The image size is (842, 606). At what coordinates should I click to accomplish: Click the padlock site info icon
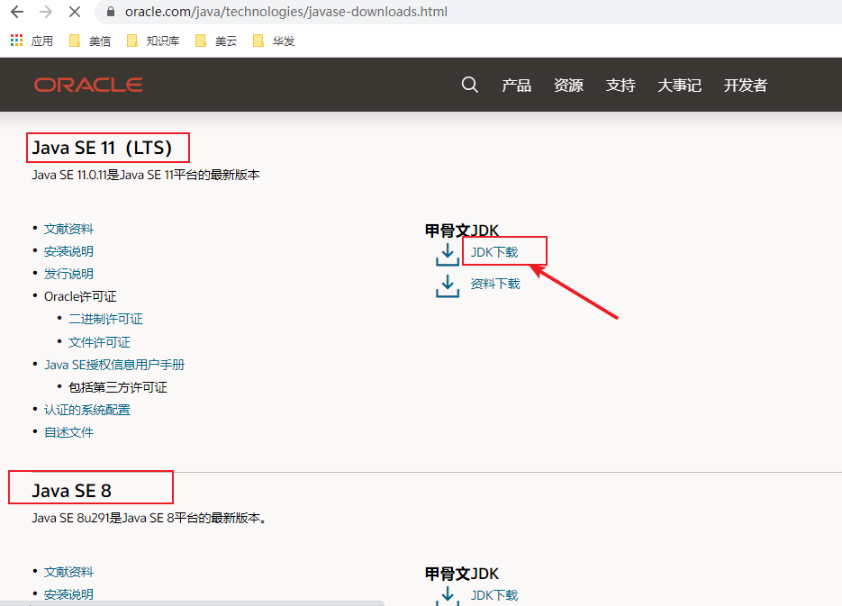tap(111, 12)
